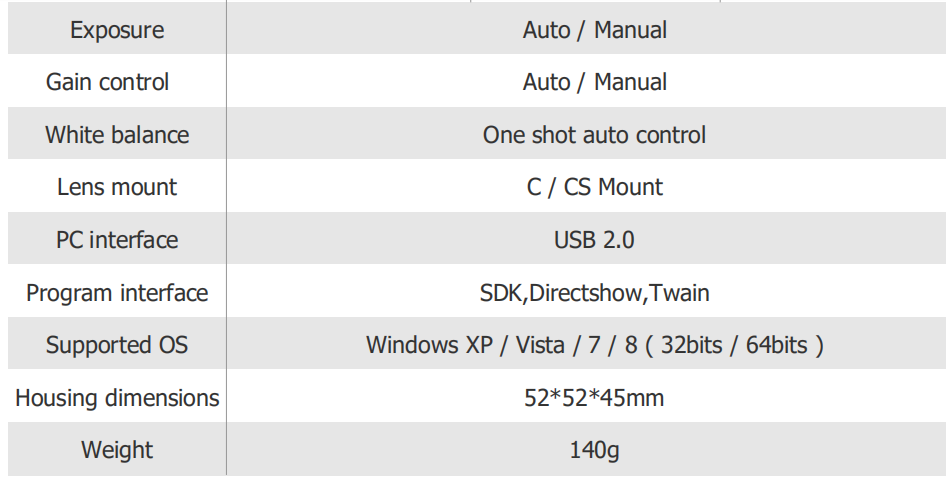946x495 pixels.
Task: Select Auto / Manual value for Gain control
Action: tap(594, 82)
